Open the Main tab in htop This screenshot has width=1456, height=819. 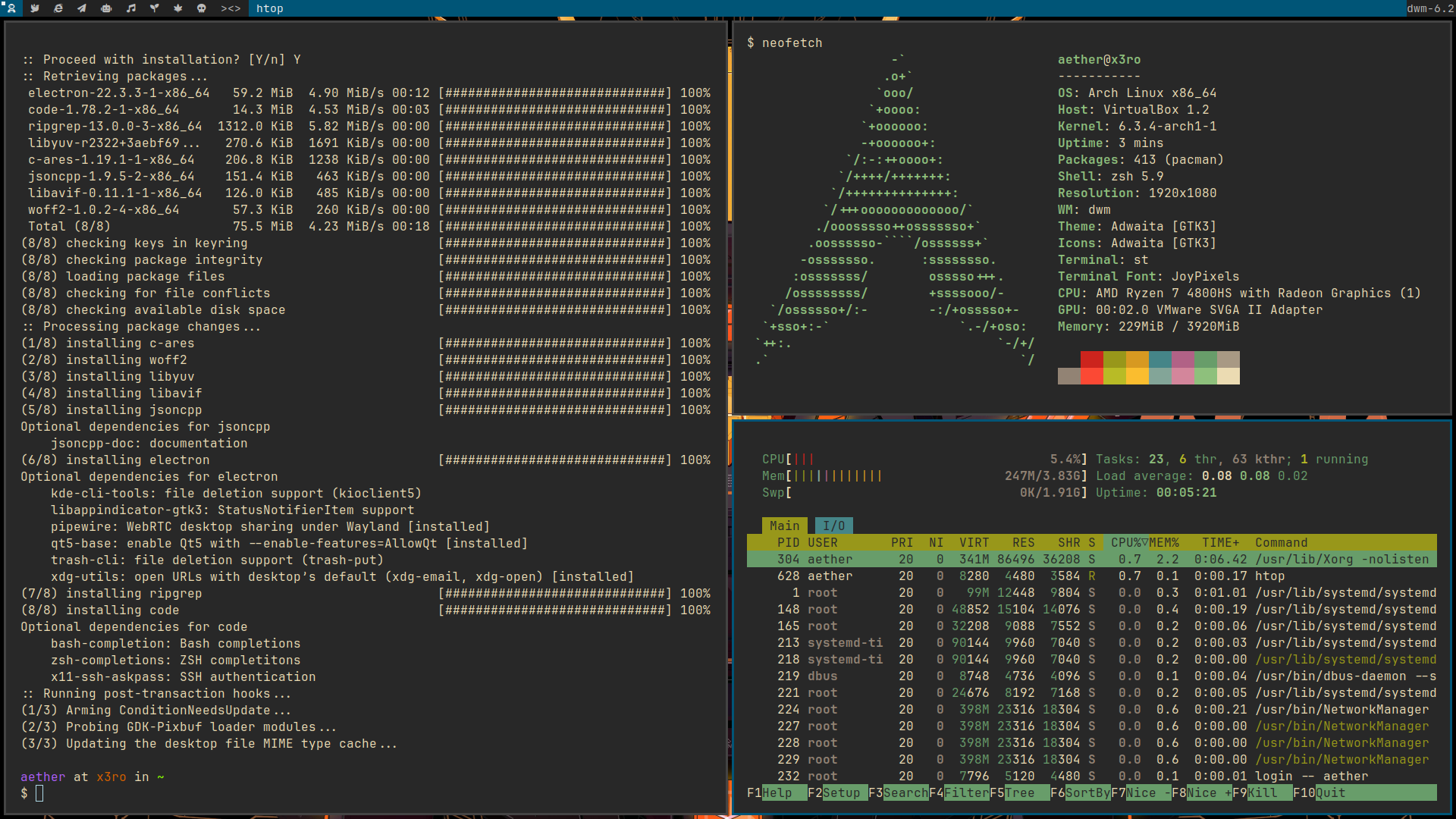[784, 526]
